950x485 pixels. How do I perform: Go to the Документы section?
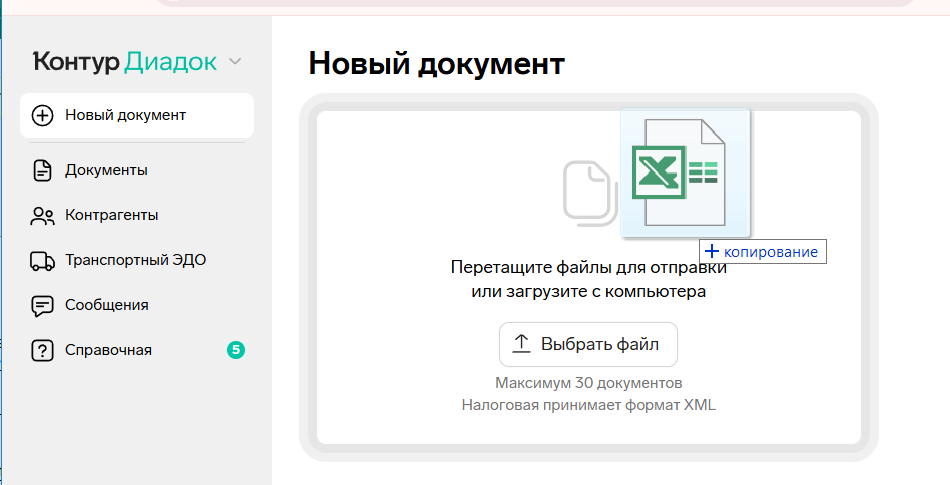coord(137,170)
